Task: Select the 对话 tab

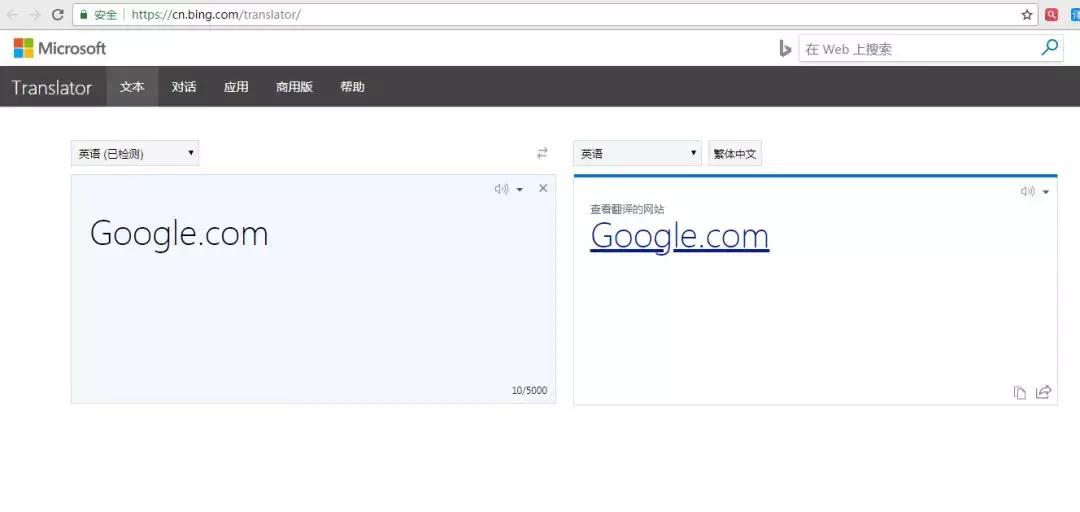Action: (x=184, y=87)
